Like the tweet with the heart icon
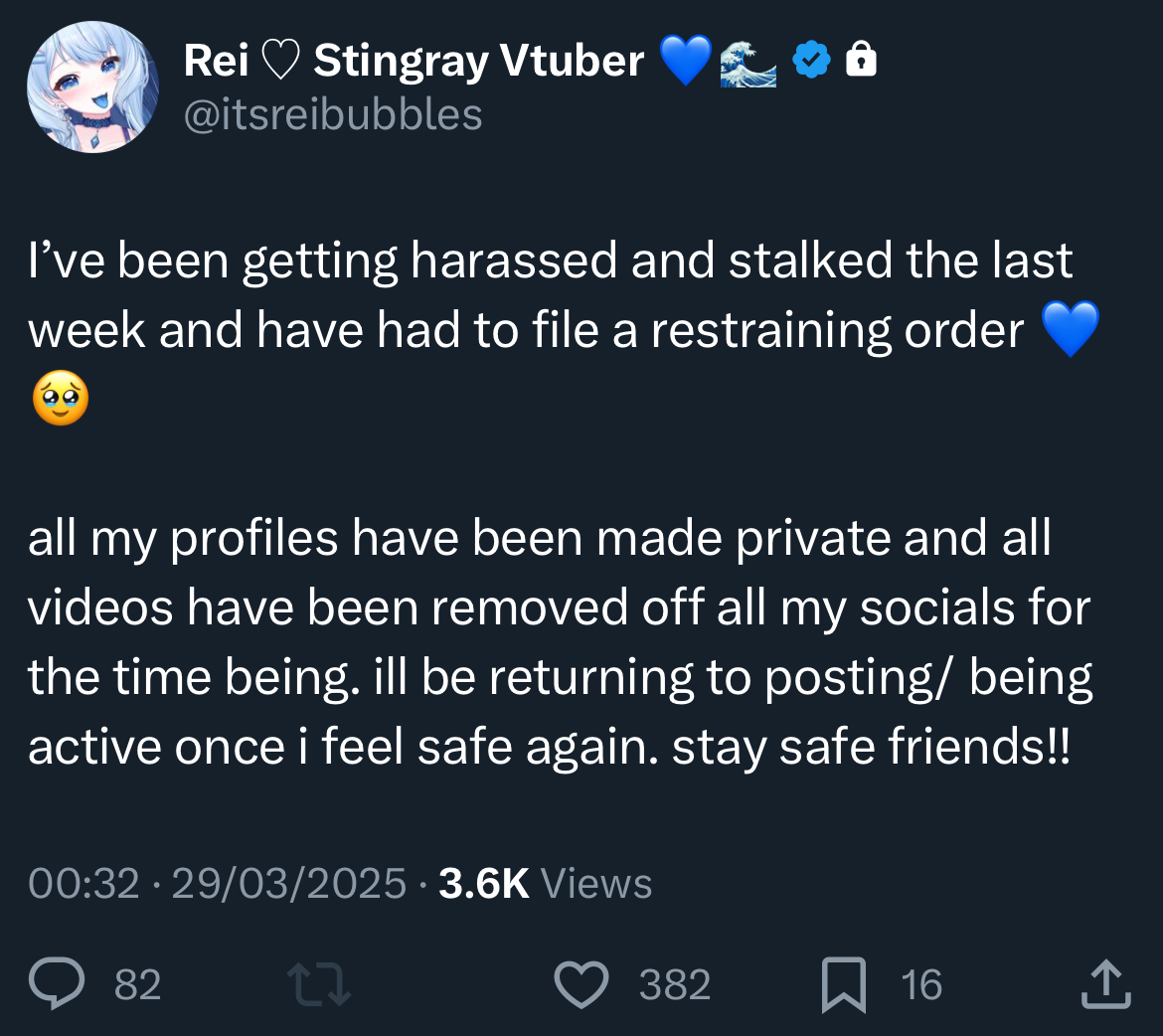This screenshot has height=1036, width=1163. tap(581, 984)
